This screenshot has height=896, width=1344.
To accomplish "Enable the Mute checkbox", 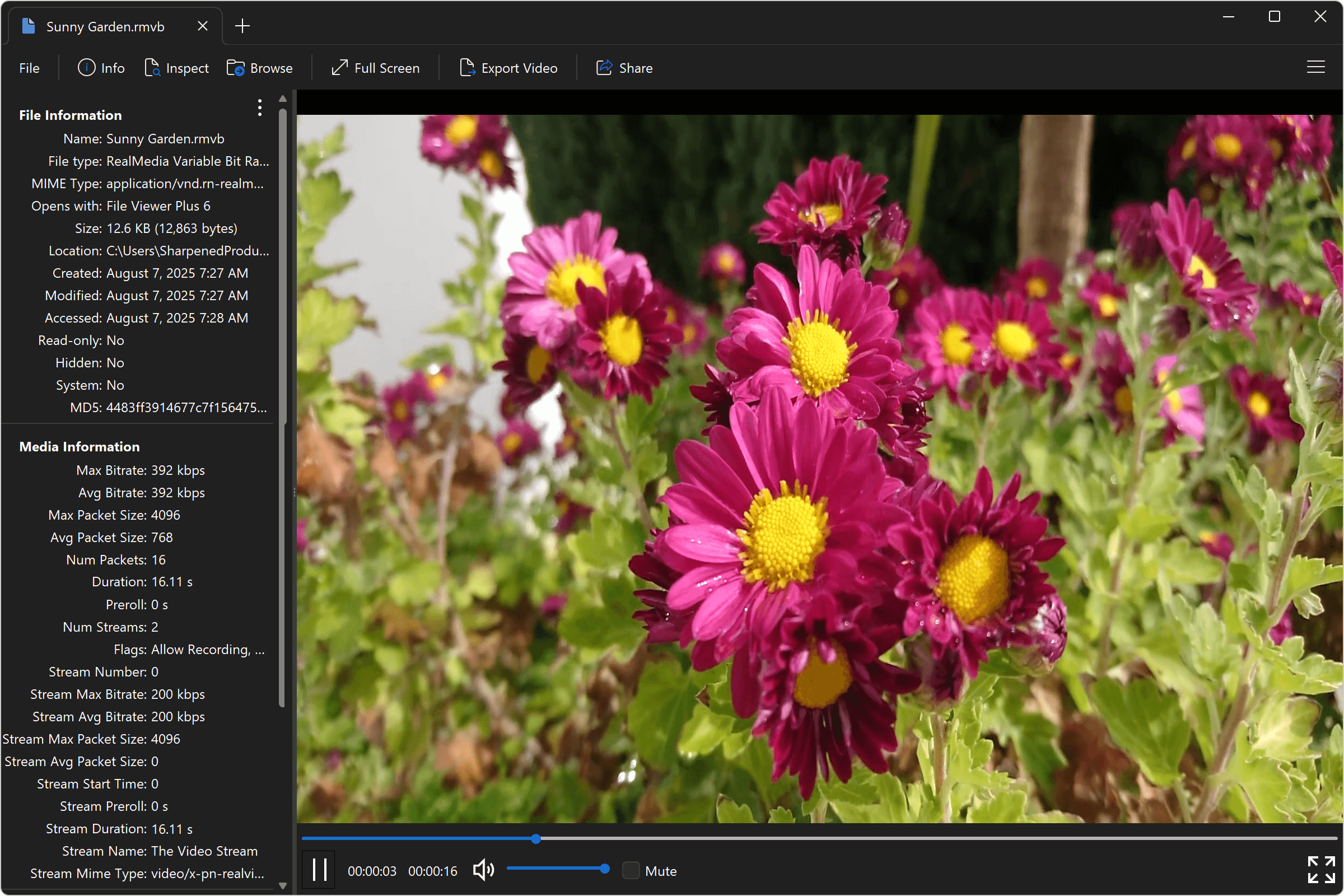I will (x=631, y=870).
